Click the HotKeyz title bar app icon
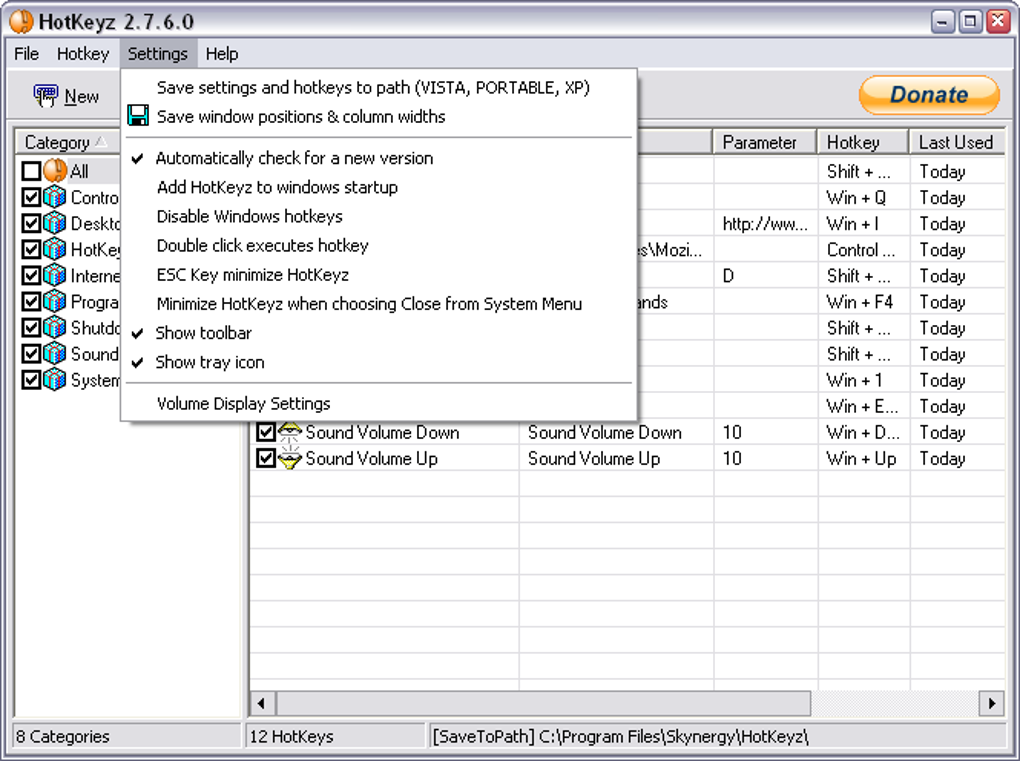 [x=21, y=21]
